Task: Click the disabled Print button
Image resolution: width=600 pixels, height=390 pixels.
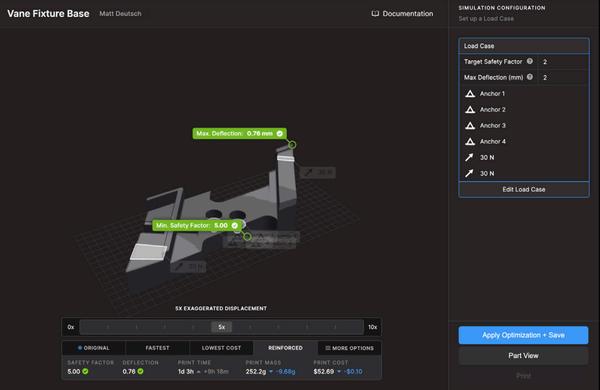Action: 523,376
